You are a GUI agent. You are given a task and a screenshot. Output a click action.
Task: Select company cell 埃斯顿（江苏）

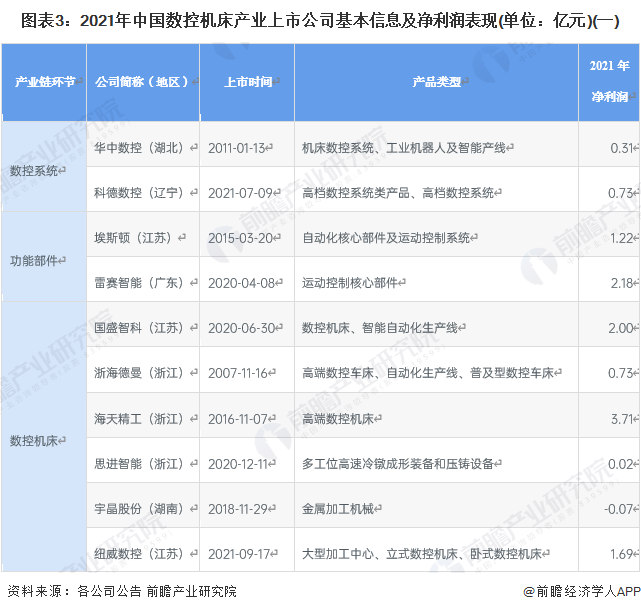[143, 234]
